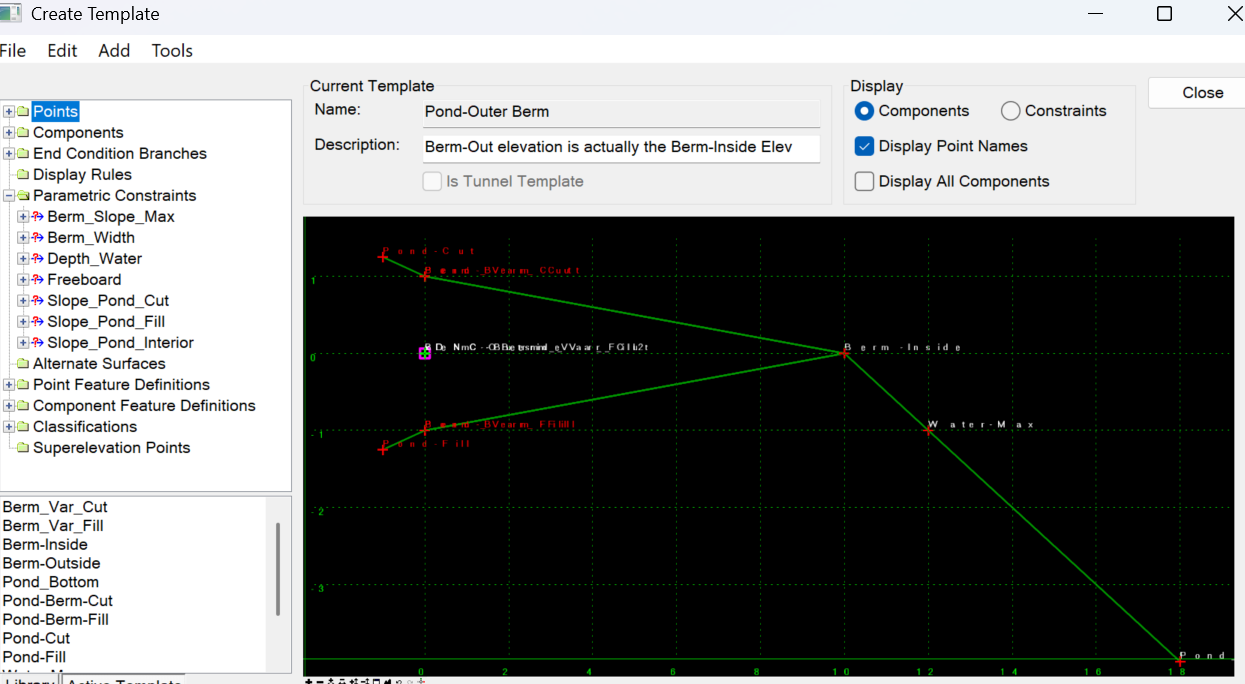Click the Berm_Width constraint icon
1245x684 pixels.
point(38,238)
